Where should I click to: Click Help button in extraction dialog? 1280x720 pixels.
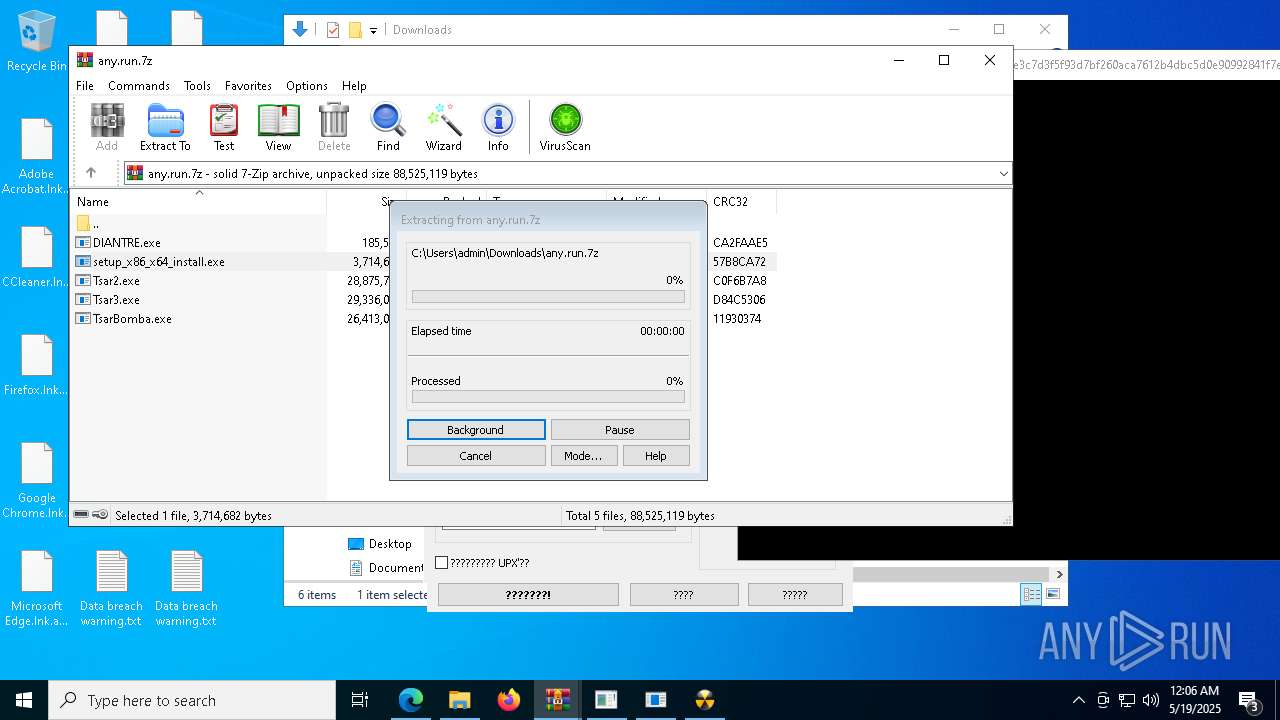tap(656, 456)
